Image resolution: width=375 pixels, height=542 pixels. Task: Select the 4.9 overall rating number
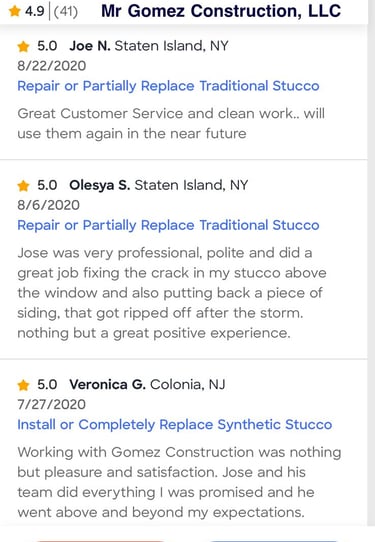pyautogui.click(x=35, y=11)
